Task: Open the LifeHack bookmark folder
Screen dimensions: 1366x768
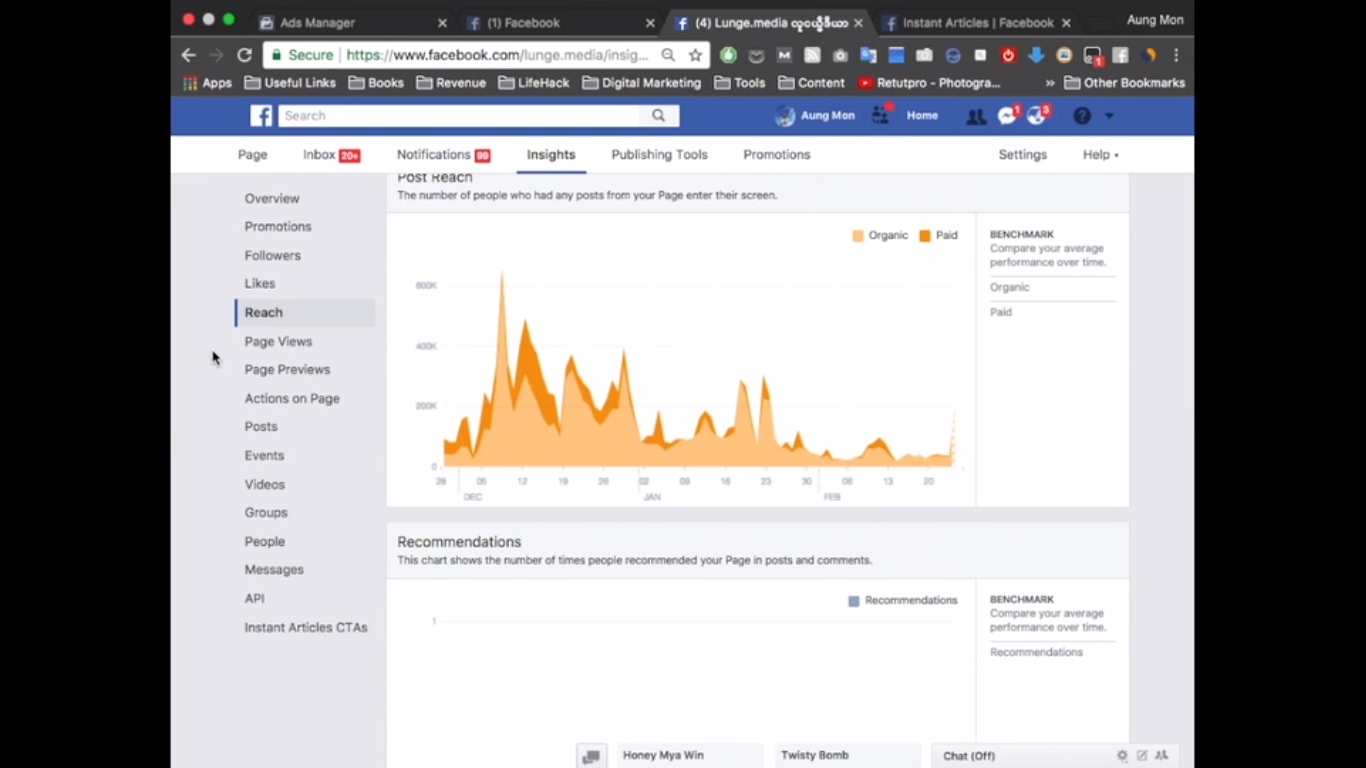Action: (x=534, y=83)
